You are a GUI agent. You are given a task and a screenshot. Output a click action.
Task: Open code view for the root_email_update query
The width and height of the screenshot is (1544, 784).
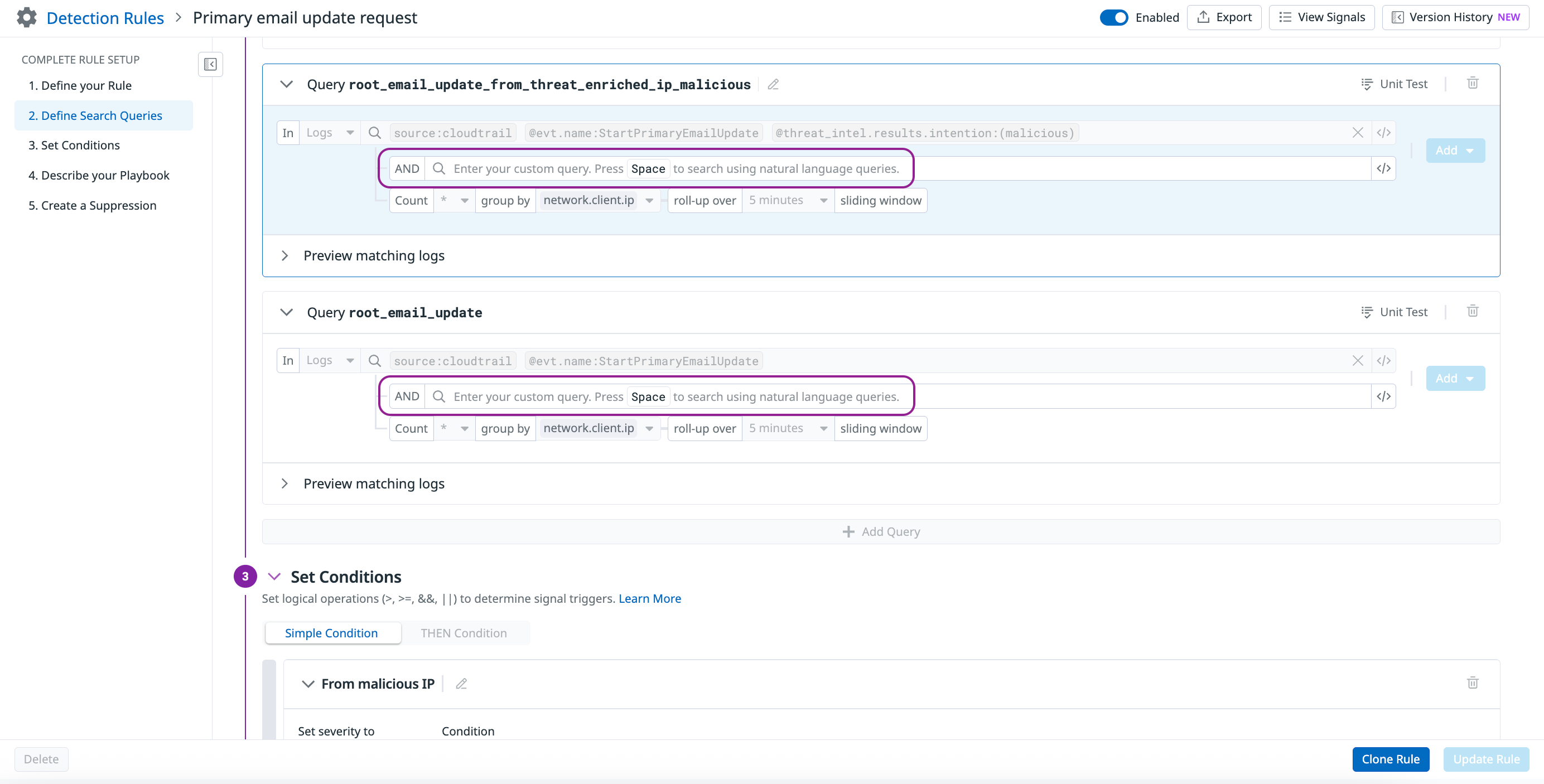1384,360
